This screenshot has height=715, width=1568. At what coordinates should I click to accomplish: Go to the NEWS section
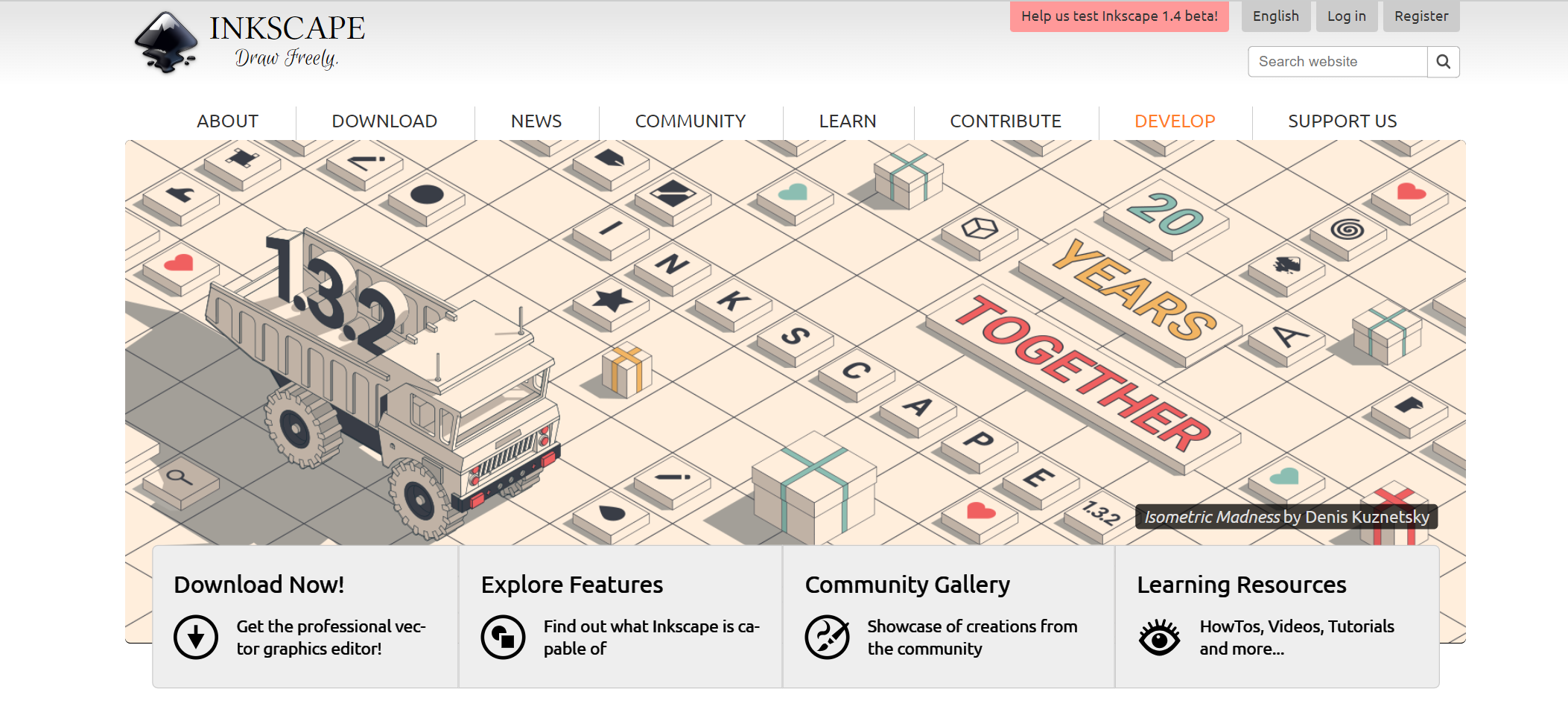coord(536,121)
